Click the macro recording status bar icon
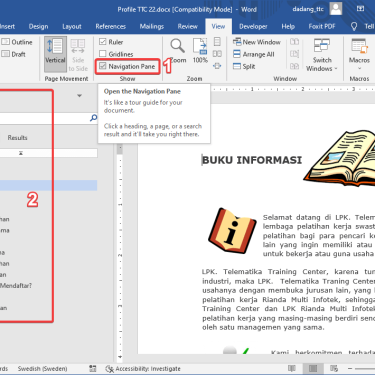 click(x=92, y=368)
